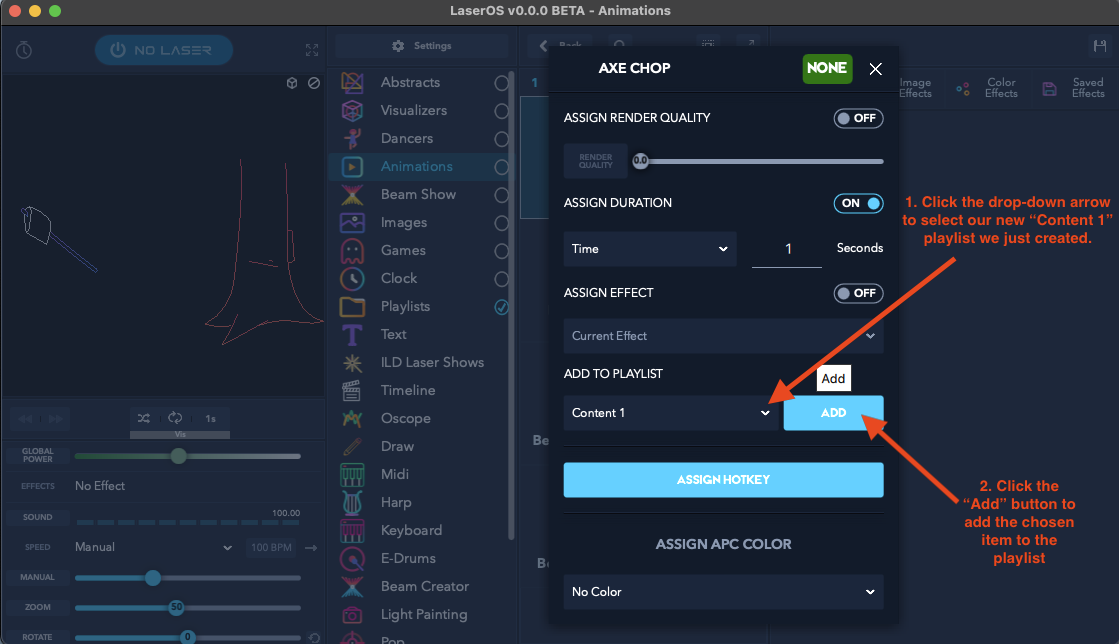
Task: Toggle Assign Render Quality switch
Action: tap(858, 118)
